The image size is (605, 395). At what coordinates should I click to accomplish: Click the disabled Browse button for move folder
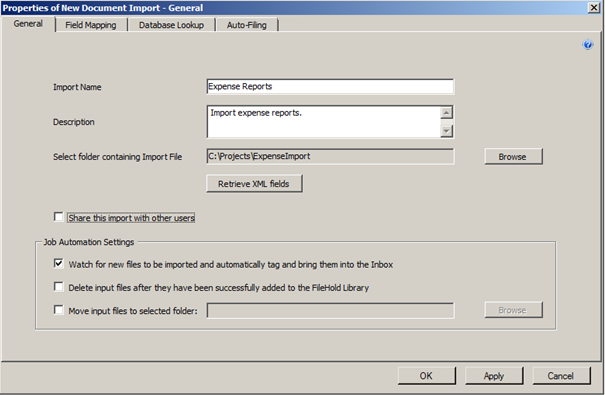tap(514, 310)
